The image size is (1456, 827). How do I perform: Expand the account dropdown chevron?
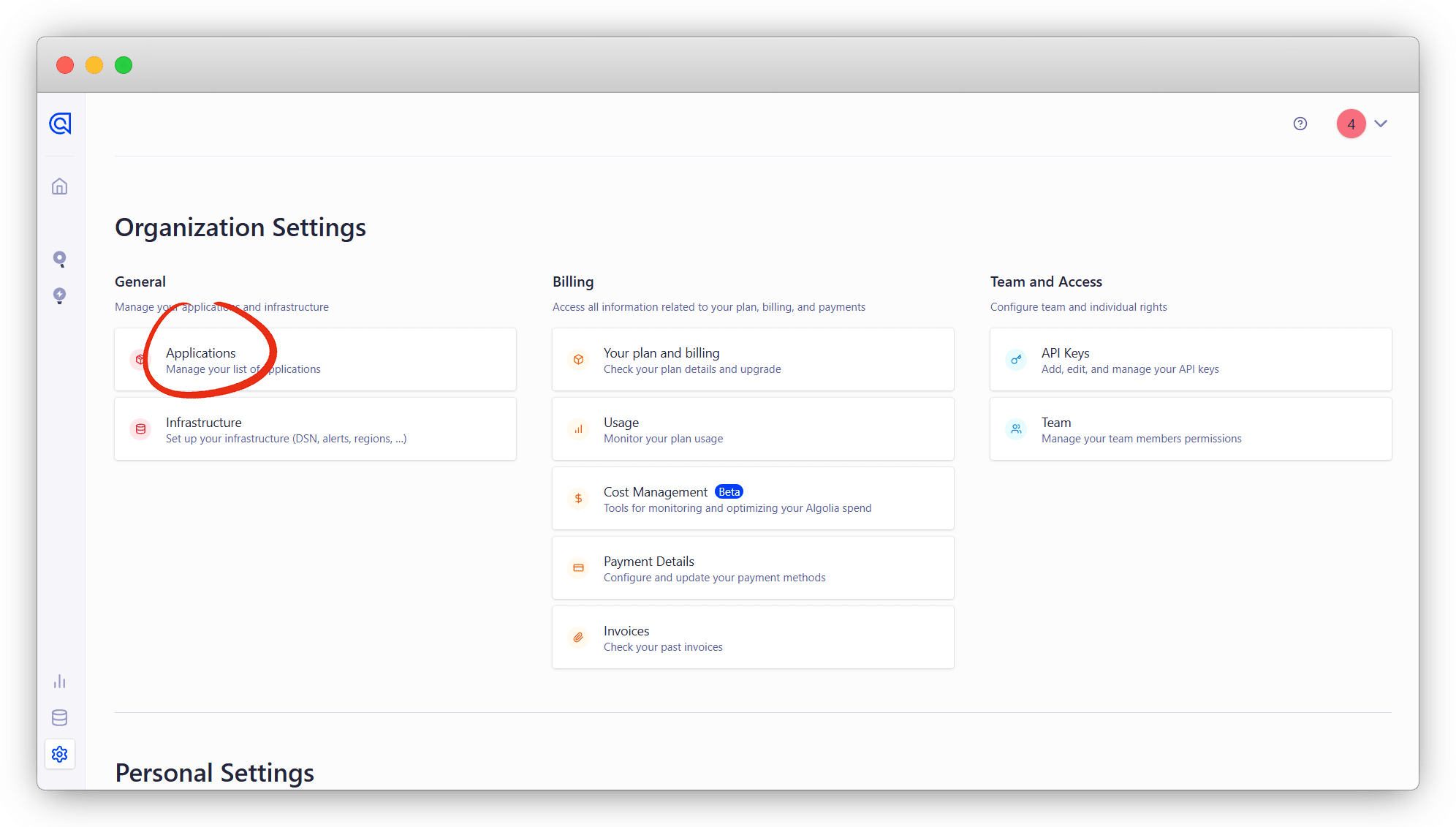[x=1381, y=124]
